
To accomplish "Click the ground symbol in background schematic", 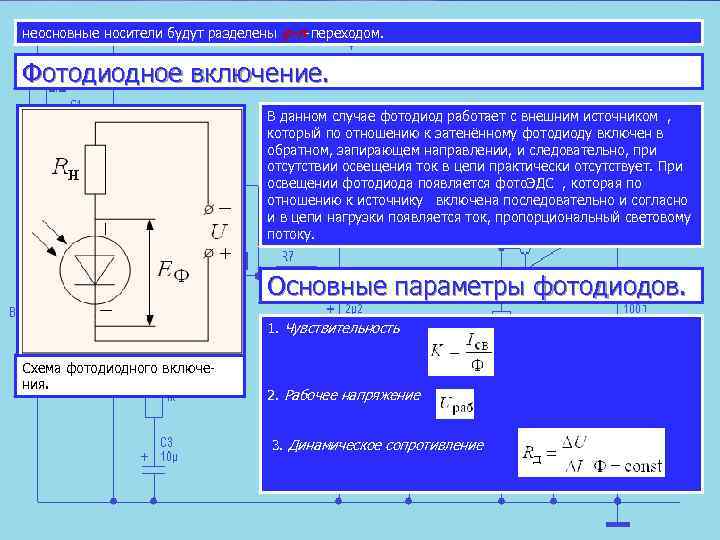I will pyautogui.click(x=618, y=524).
